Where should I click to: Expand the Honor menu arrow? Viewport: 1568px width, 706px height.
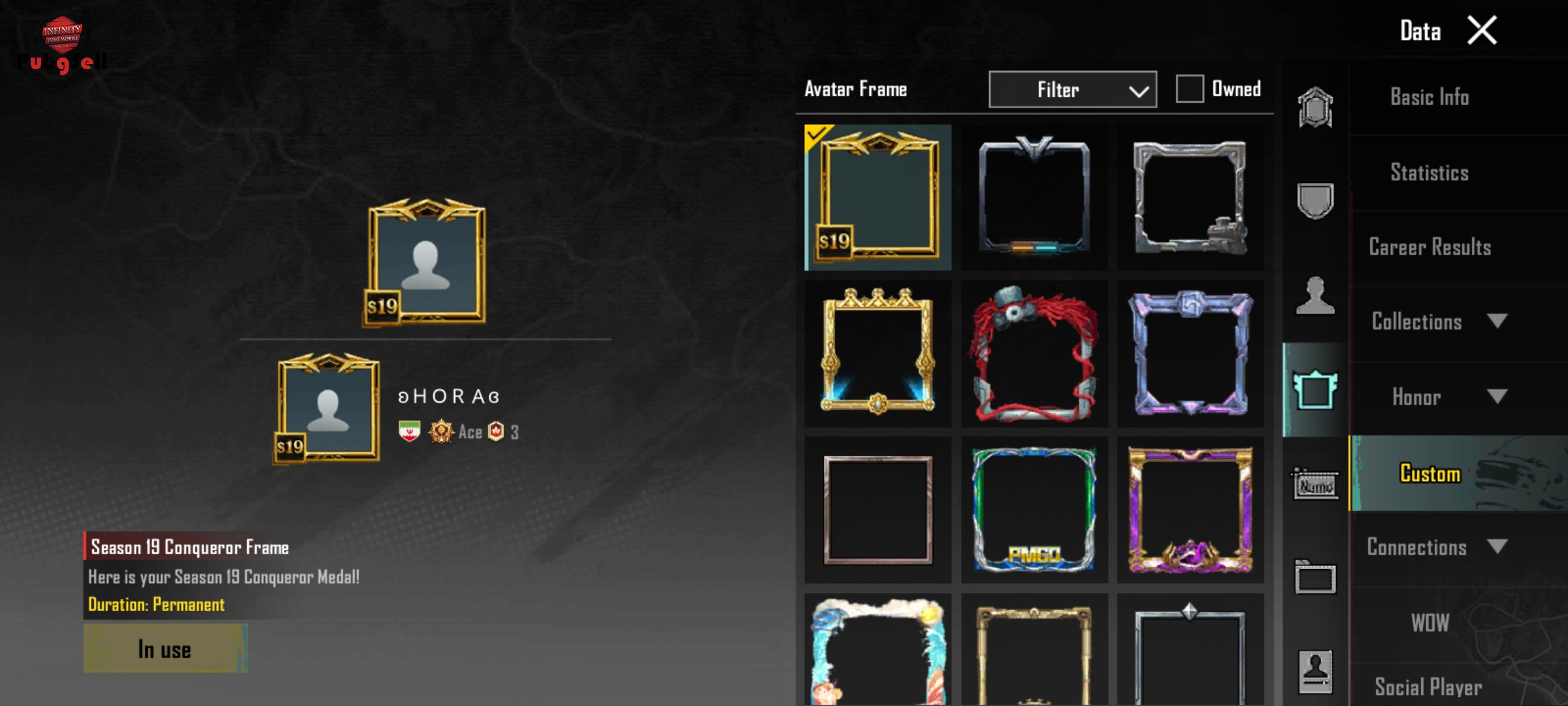pyautogui.click(x=1497, y=396)
